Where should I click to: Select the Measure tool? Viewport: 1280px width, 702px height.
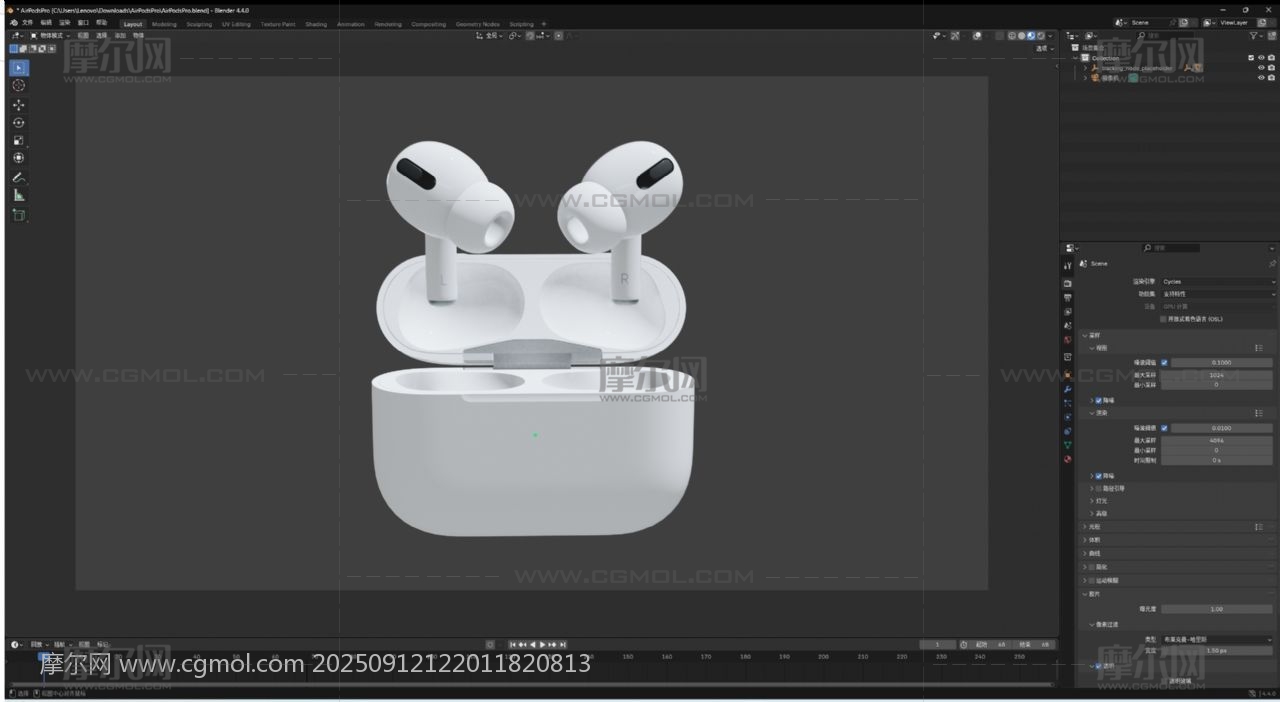[19, 195]
